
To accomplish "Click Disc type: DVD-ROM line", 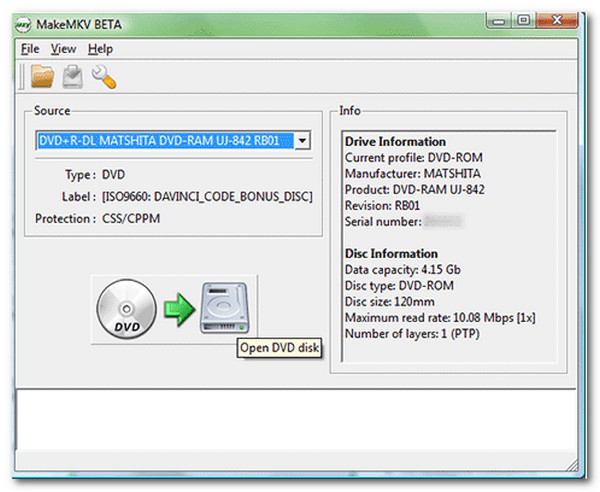I will click(399, 286).
